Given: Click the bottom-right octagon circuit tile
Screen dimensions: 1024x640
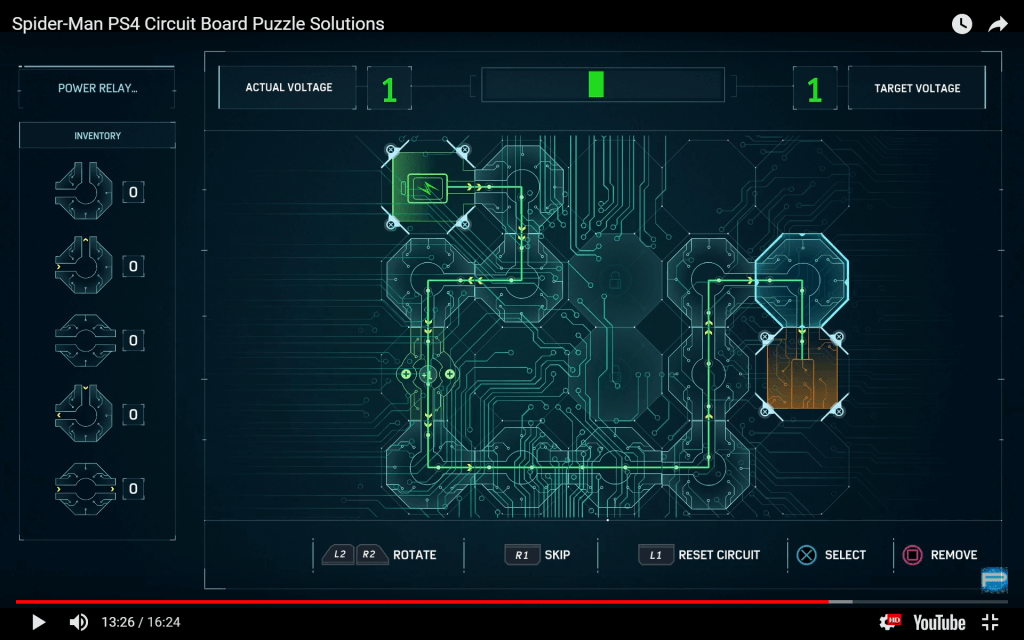Looking at the screenshot, I should (x=709, y=468).
